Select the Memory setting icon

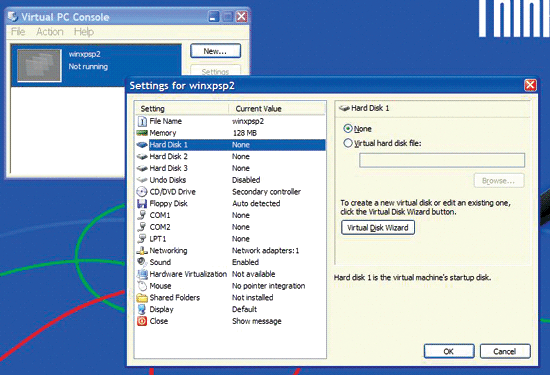point(142,133)
